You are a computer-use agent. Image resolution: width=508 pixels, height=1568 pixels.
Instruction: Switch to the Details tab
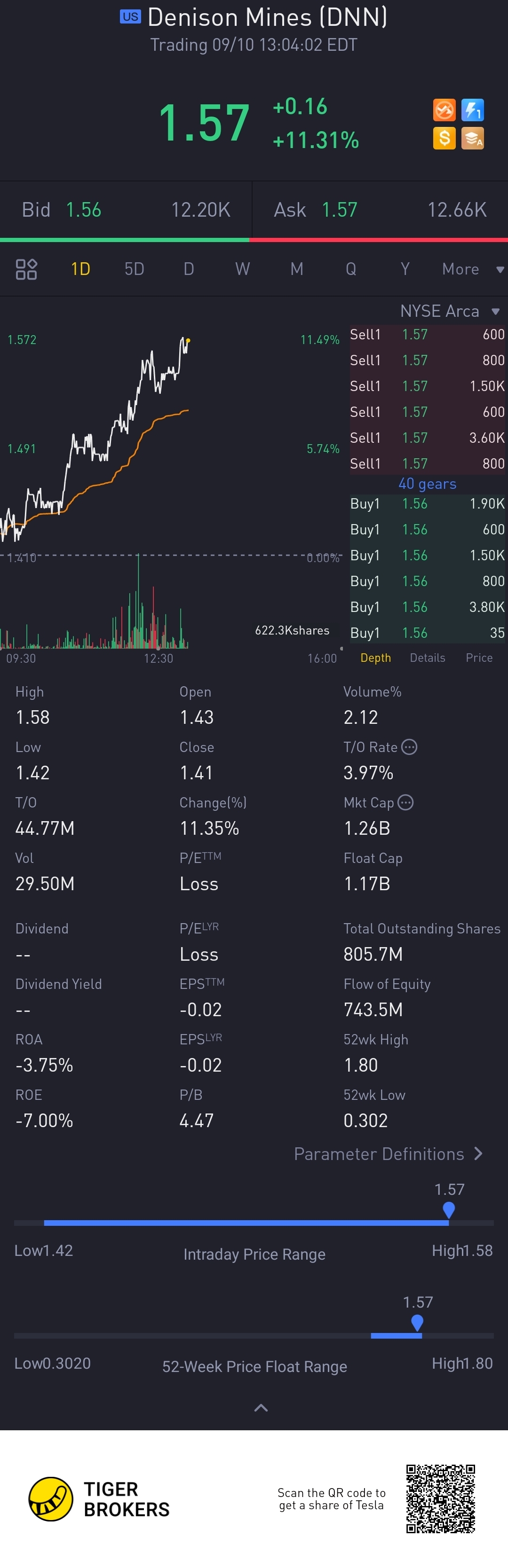(x=428, y=658)
